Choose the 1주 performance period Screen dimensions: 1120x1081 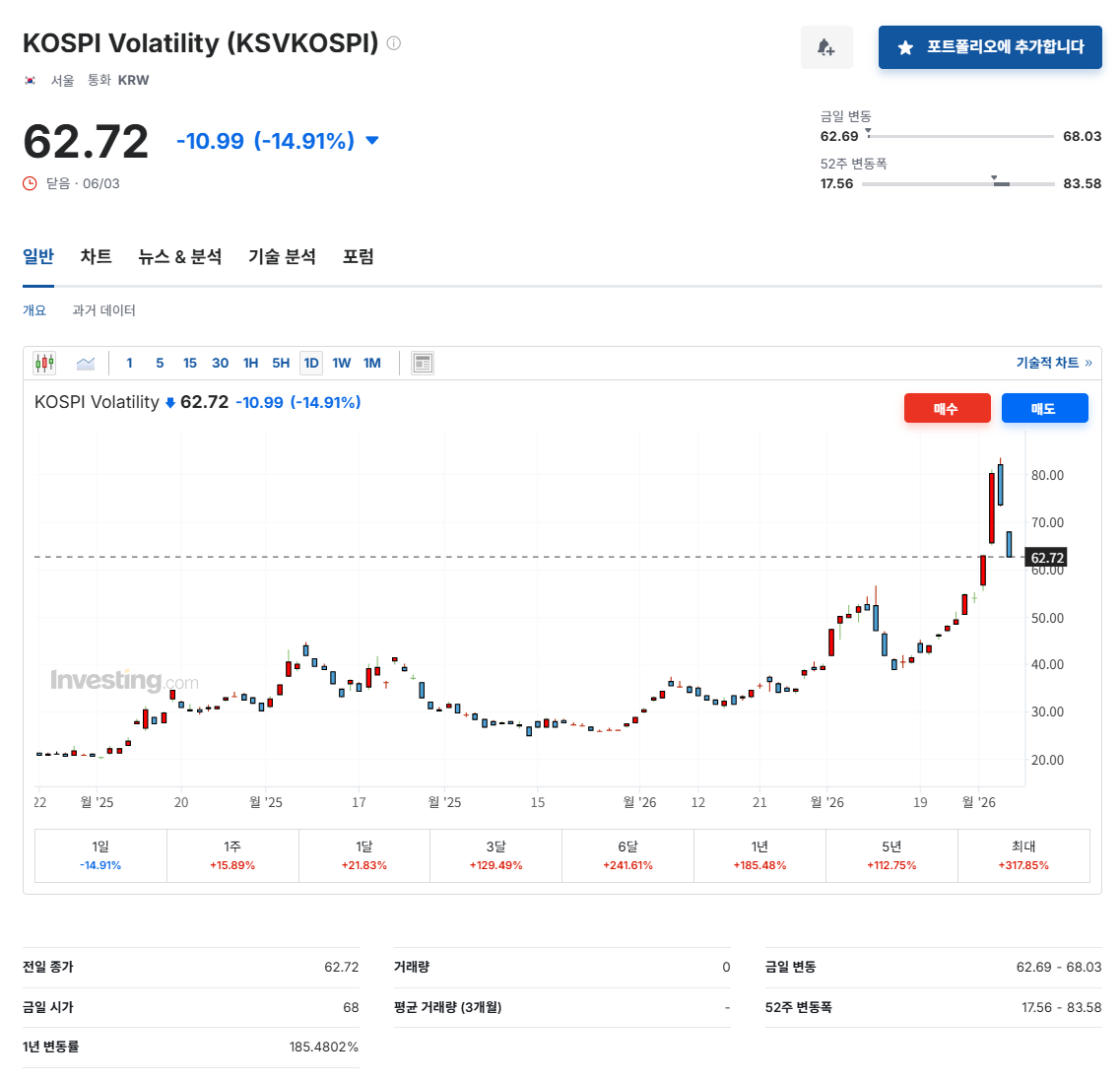pyautogui.click(x=232, y=855)
